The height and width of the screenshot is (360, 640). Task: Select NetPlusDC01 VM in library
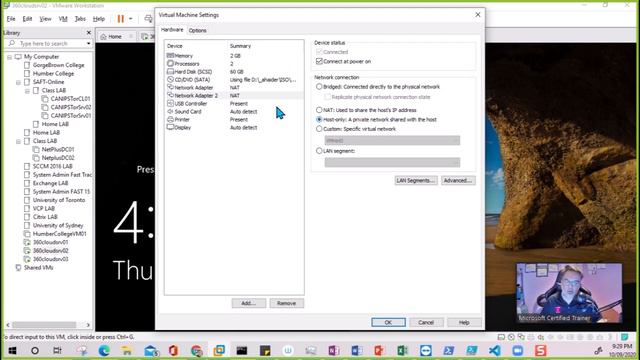58,149
